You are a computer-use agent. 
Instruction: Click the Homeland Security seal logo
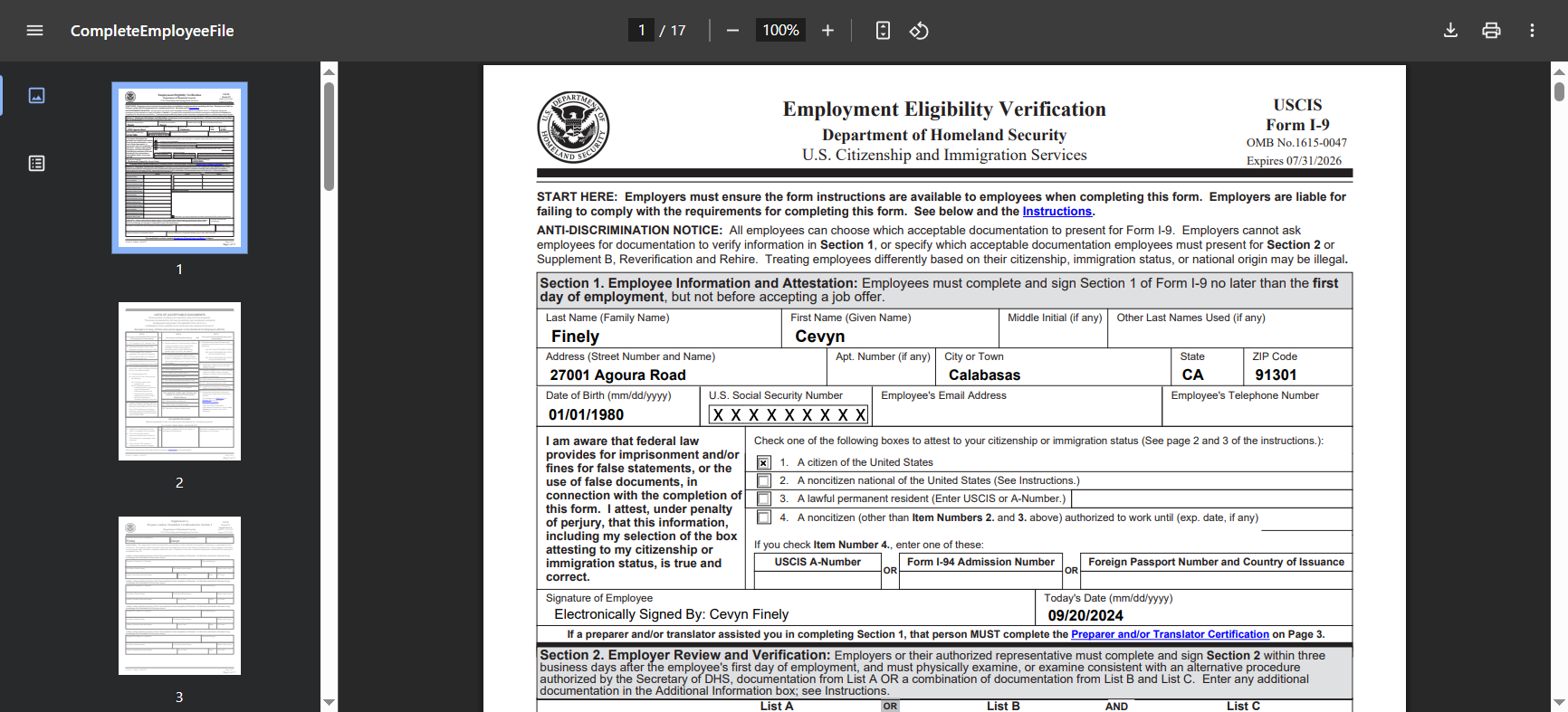tap(573, 127)
